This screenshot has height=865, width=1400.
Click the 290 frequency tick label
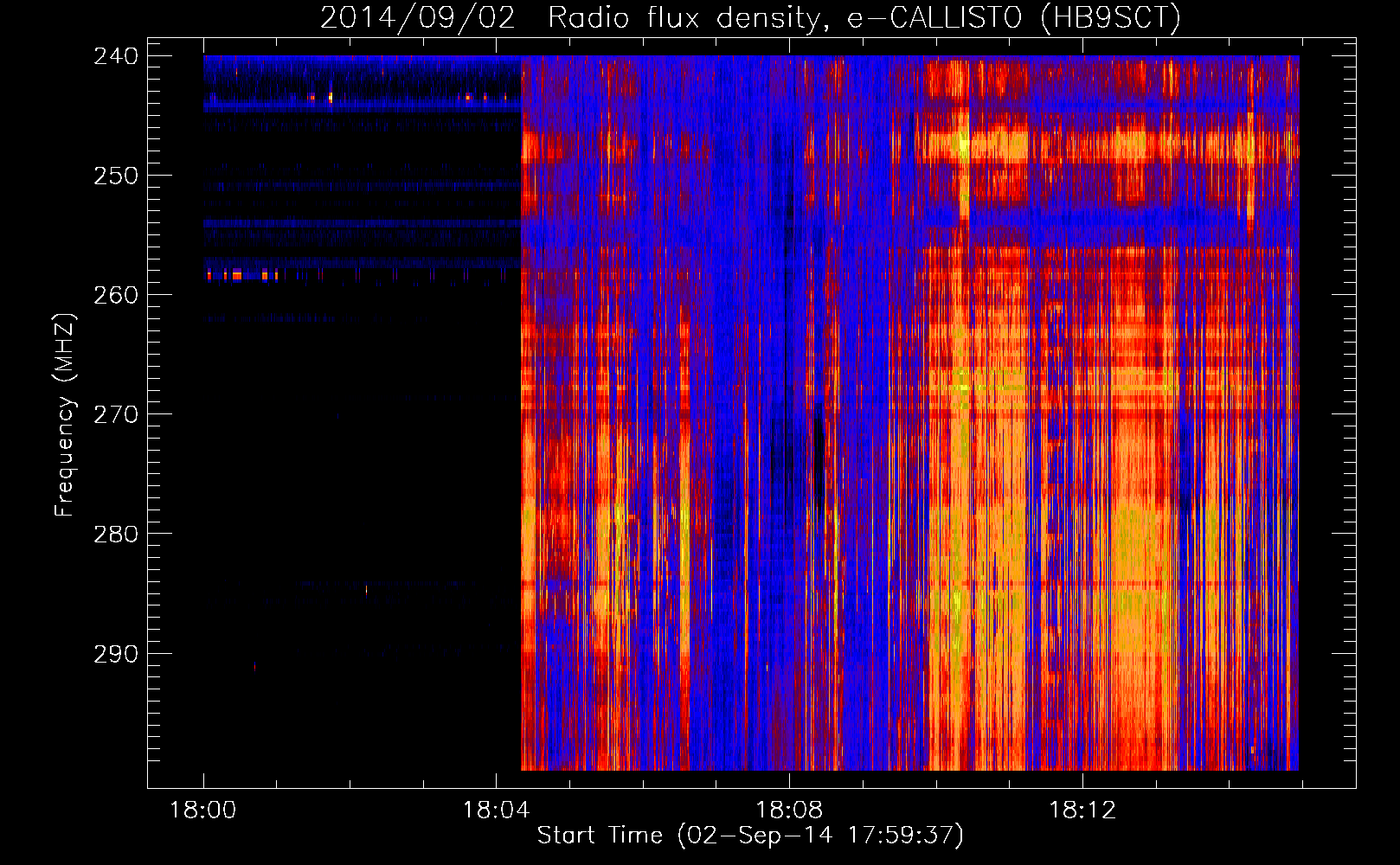click(116, 654)
